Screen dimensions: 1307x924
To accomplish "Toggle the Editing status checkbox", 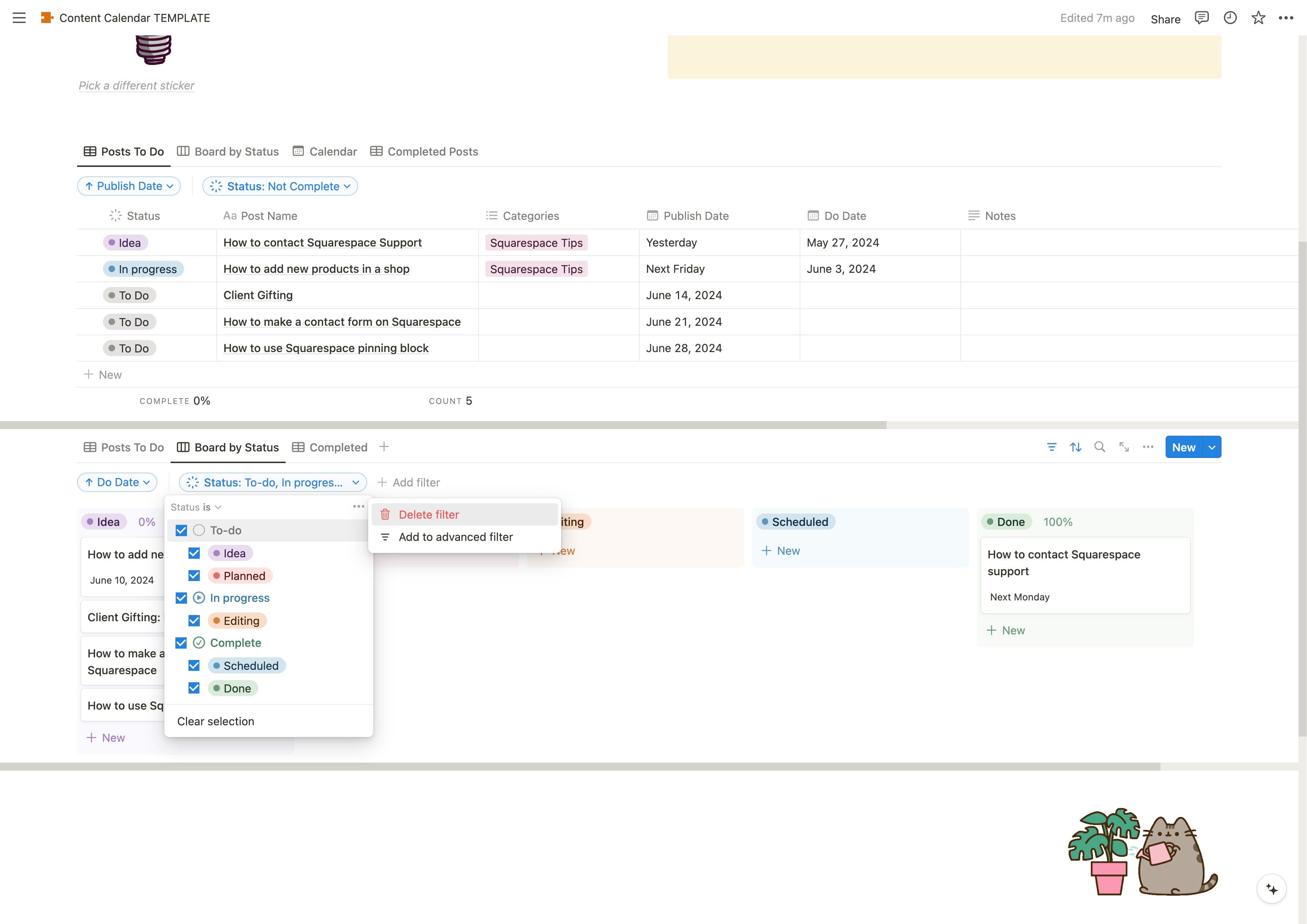I will click(194, 621).
